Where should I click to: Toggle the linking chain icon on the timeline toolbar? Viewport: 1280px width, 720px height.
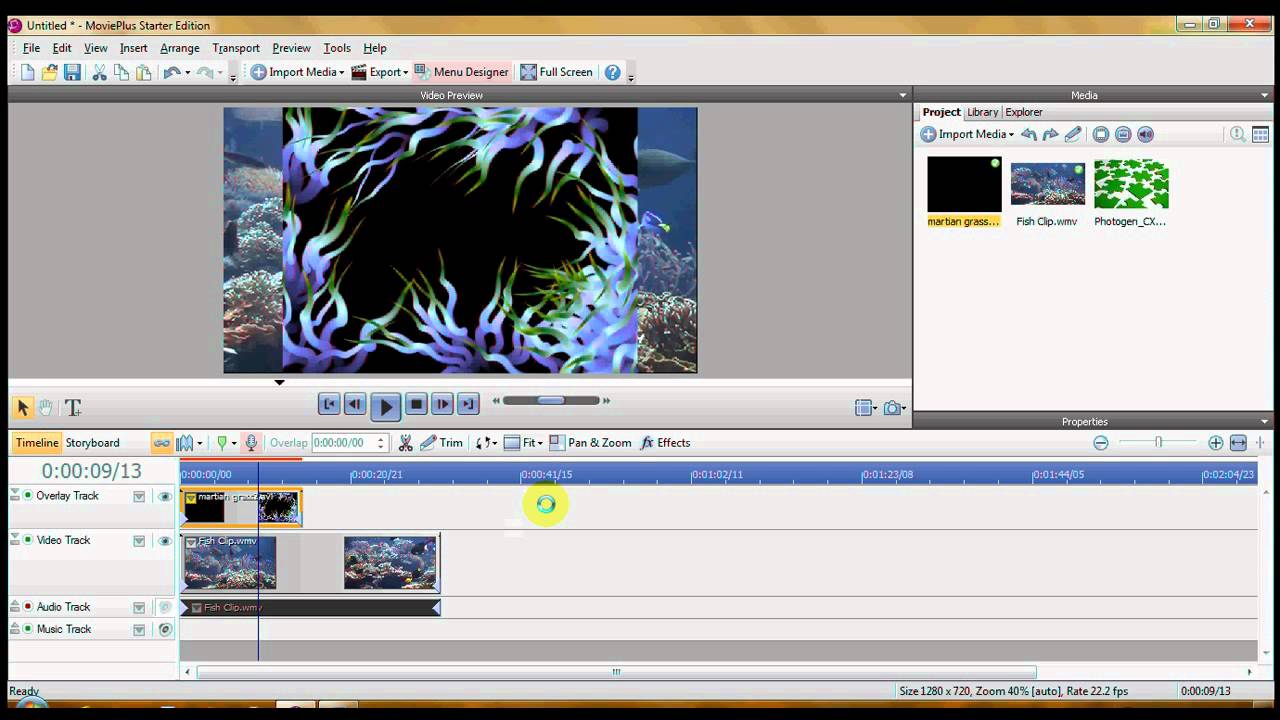[x=161, y=443]
